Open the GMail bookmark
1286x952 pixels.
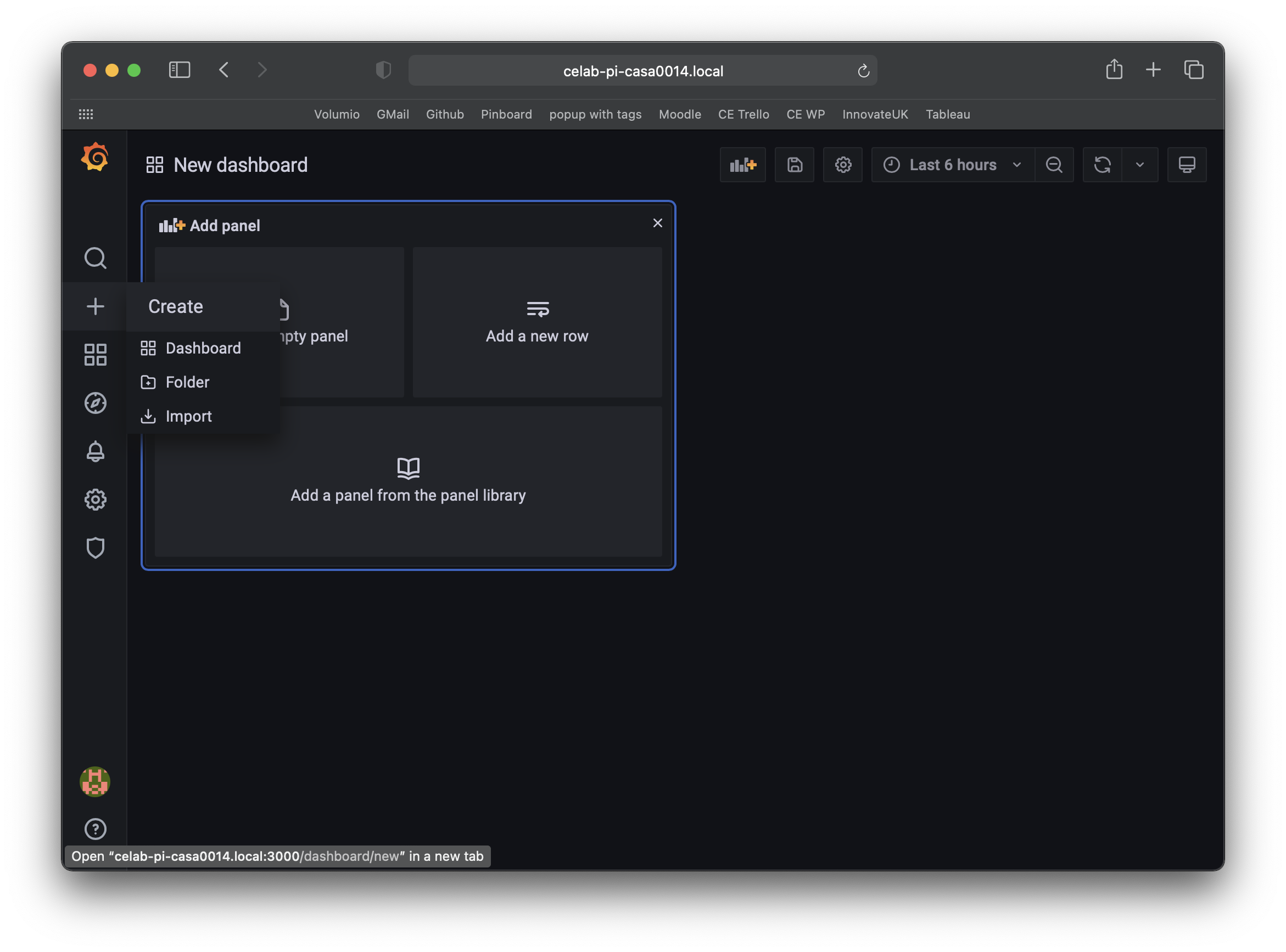click(393, 114)
